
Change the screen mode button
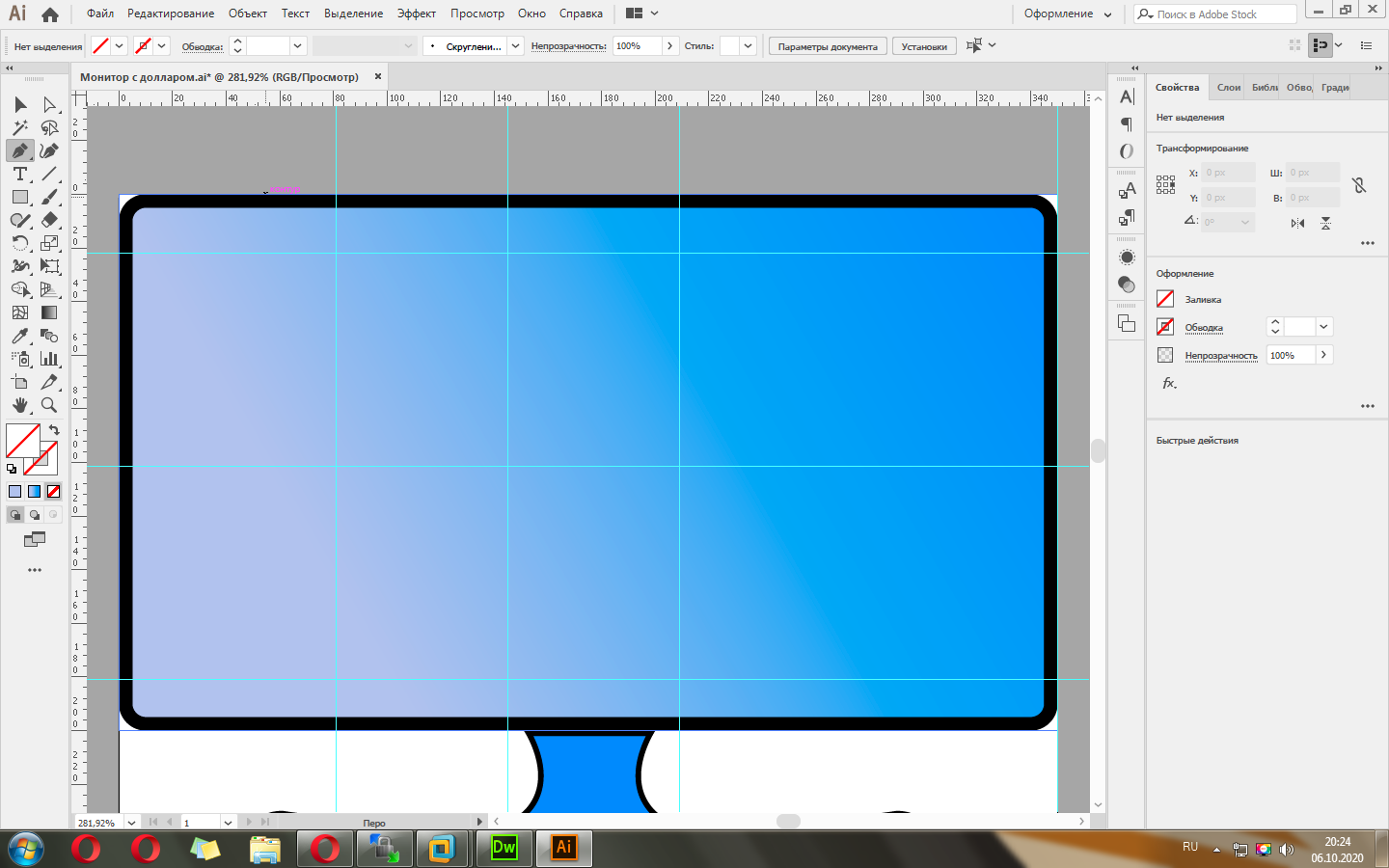[x=35, y=539]
